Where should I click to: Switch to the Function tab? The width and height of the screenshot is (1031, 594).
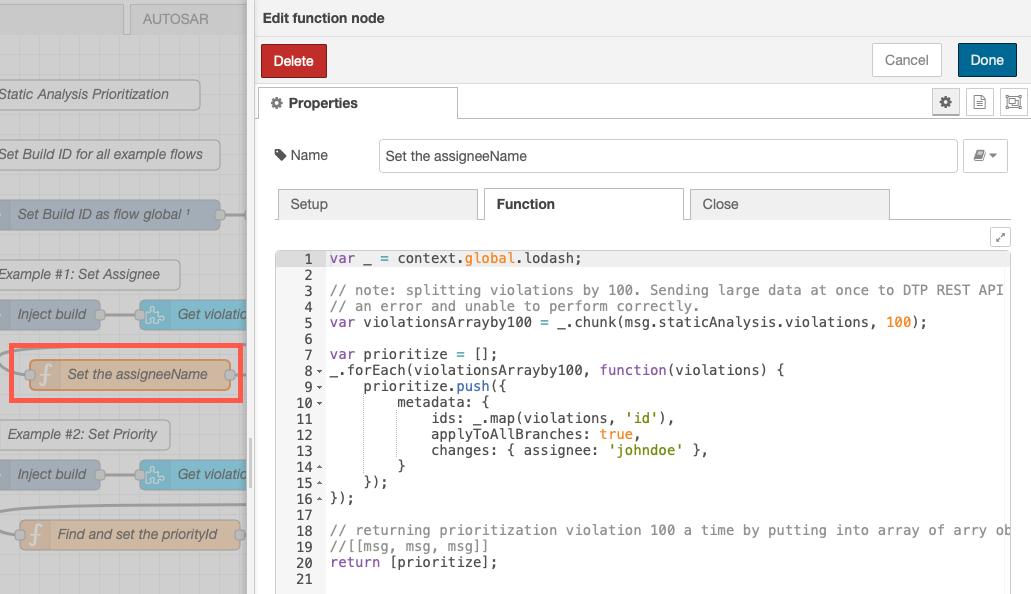(584, 205)
